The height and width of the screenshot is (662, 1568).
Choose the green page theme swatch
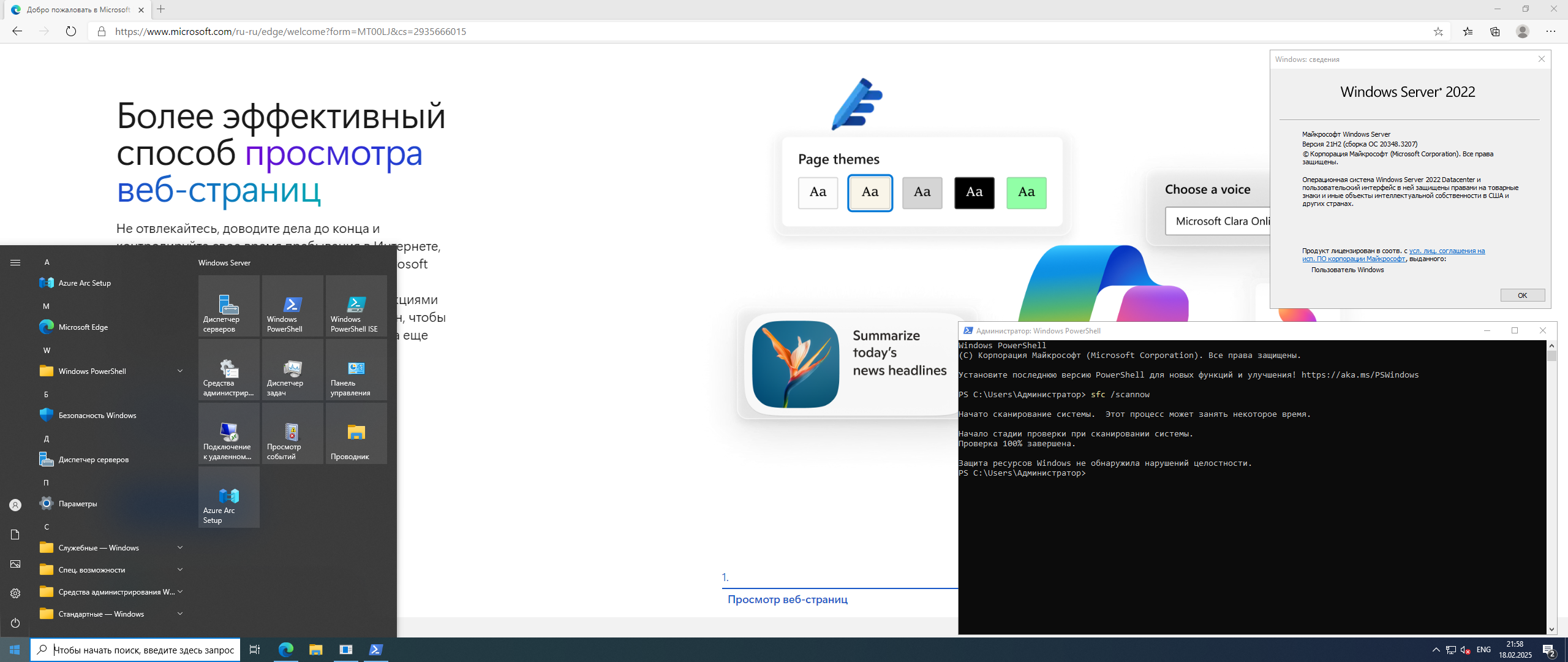(x=1026, y=192)
